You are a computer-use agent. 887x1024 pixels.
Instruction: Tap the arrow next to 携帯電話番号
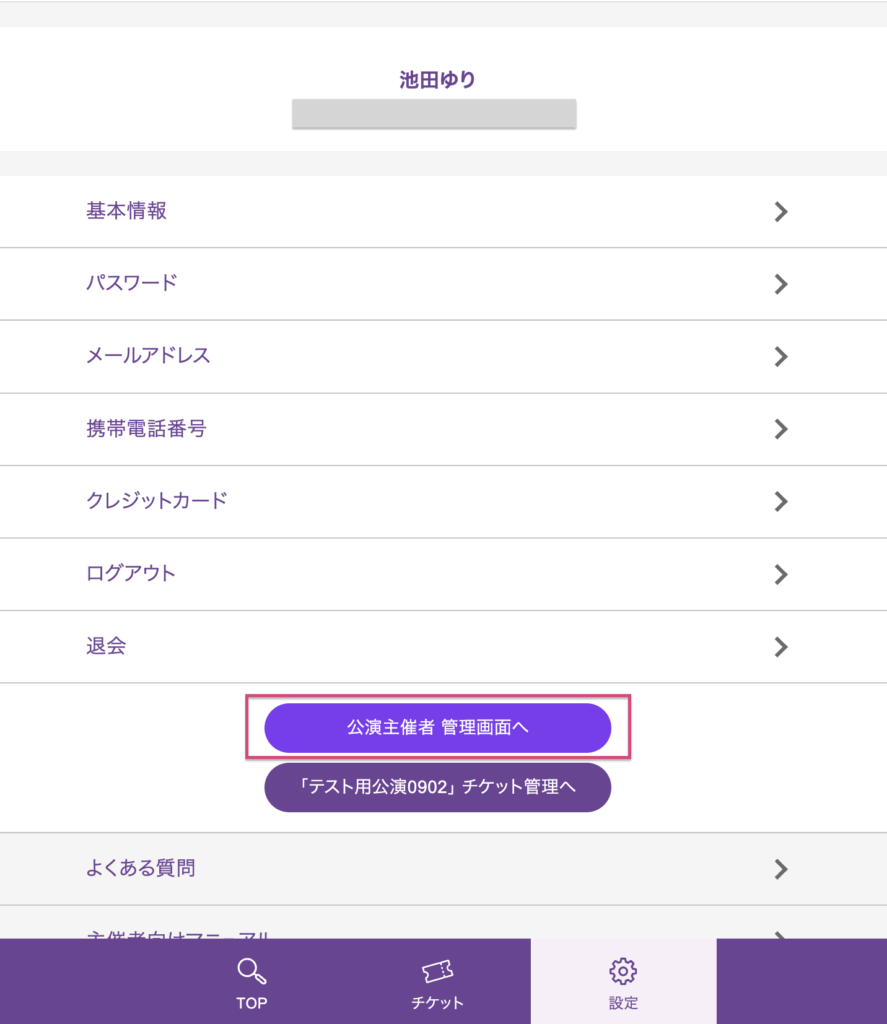tap(781, 429)
